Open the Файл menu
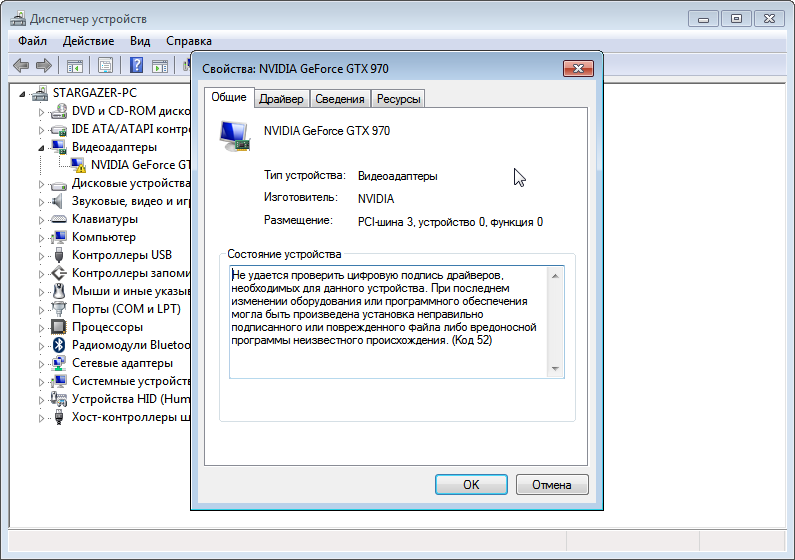795x560 pixels. (32, 41)
